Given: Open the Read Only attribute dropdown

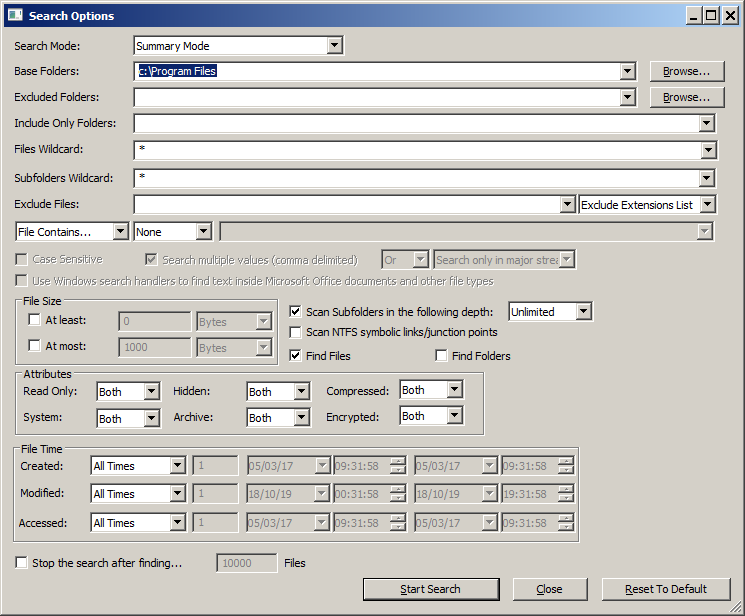Looking at the screenshot, I should click(151, 392).
